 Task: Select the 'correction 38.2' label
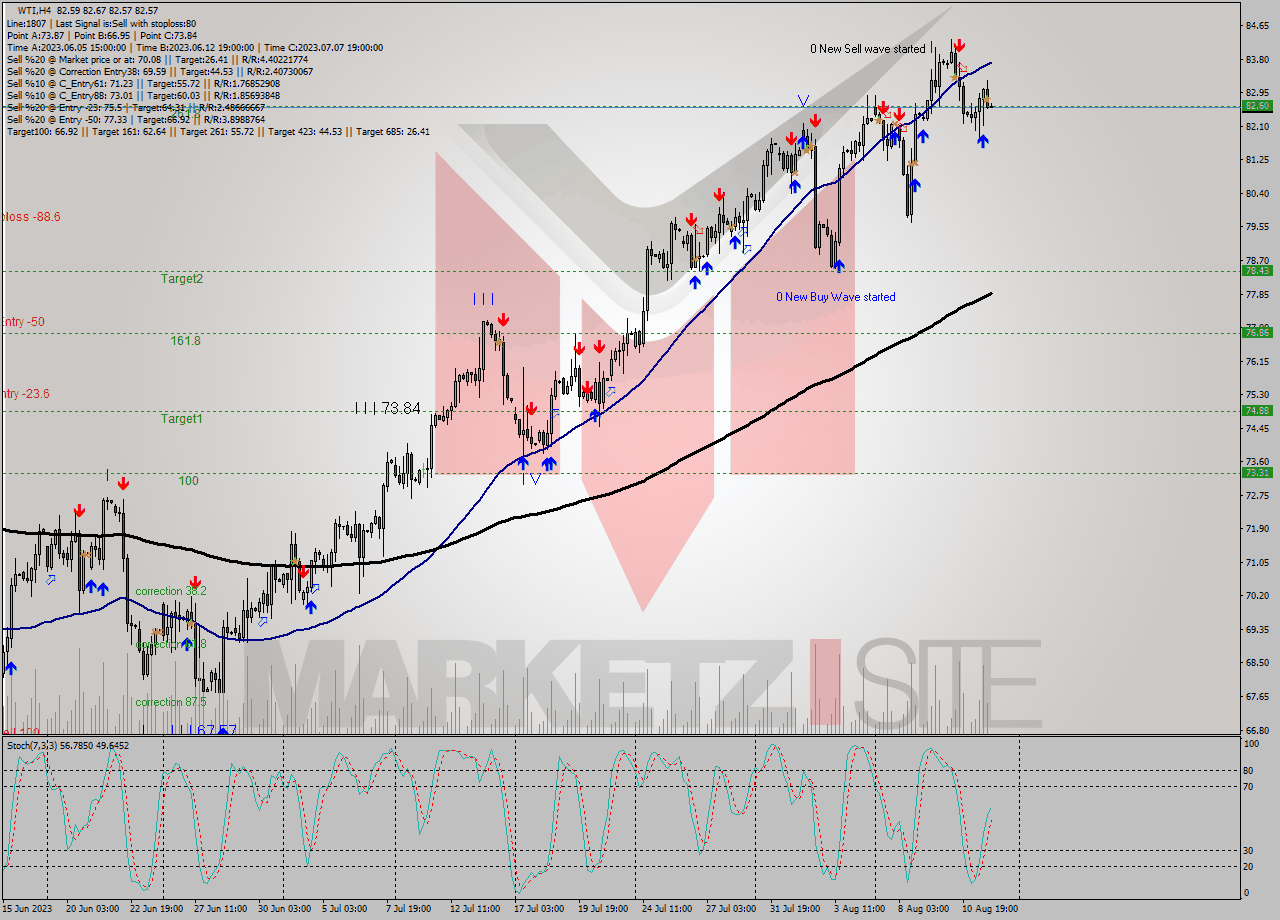(171, 591)
